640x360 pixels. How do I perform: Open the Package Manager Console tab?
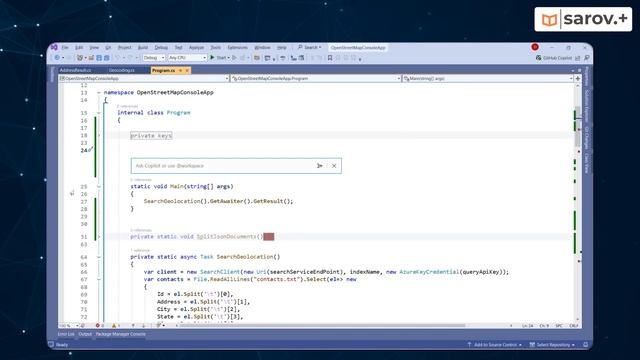[x=120, y=334]
